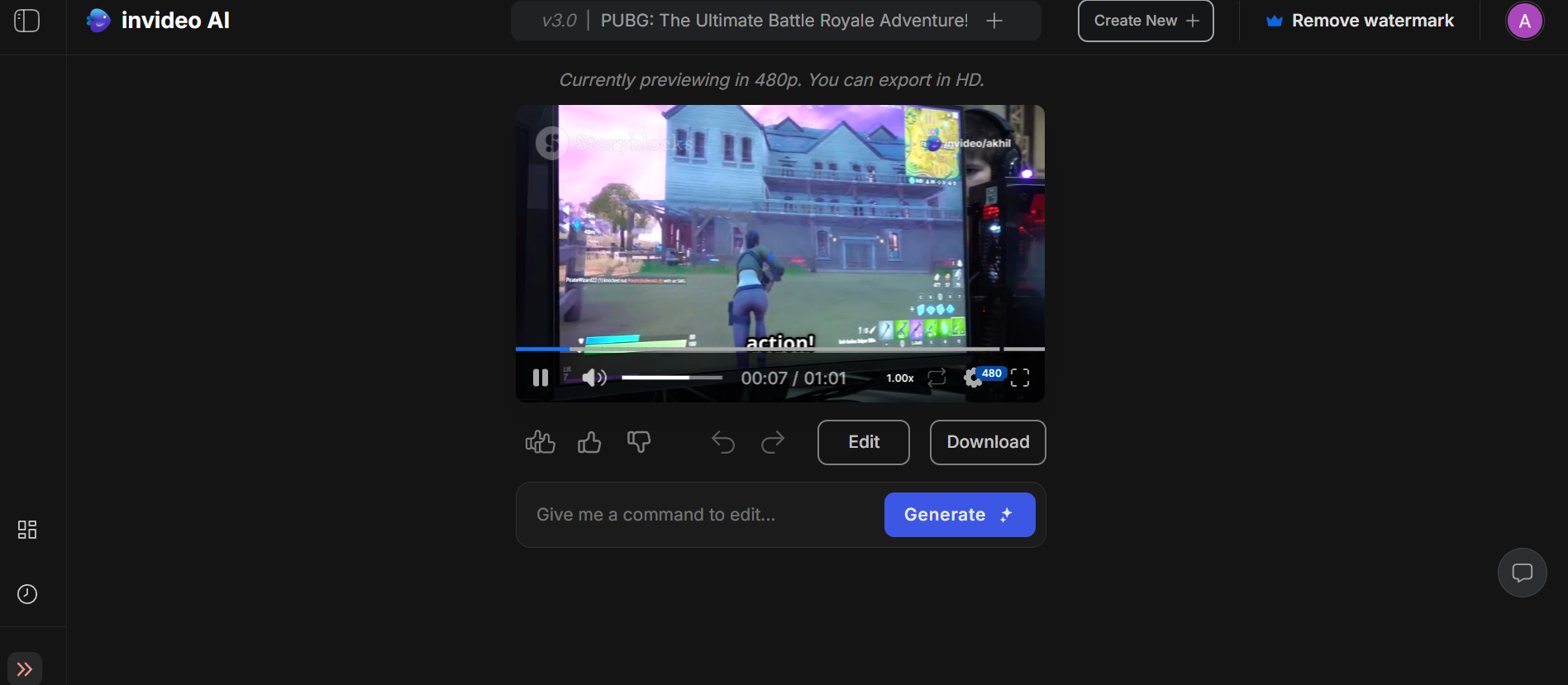Open video quality settings gear
Viewport: 1568px width, 685px height.
974,378
